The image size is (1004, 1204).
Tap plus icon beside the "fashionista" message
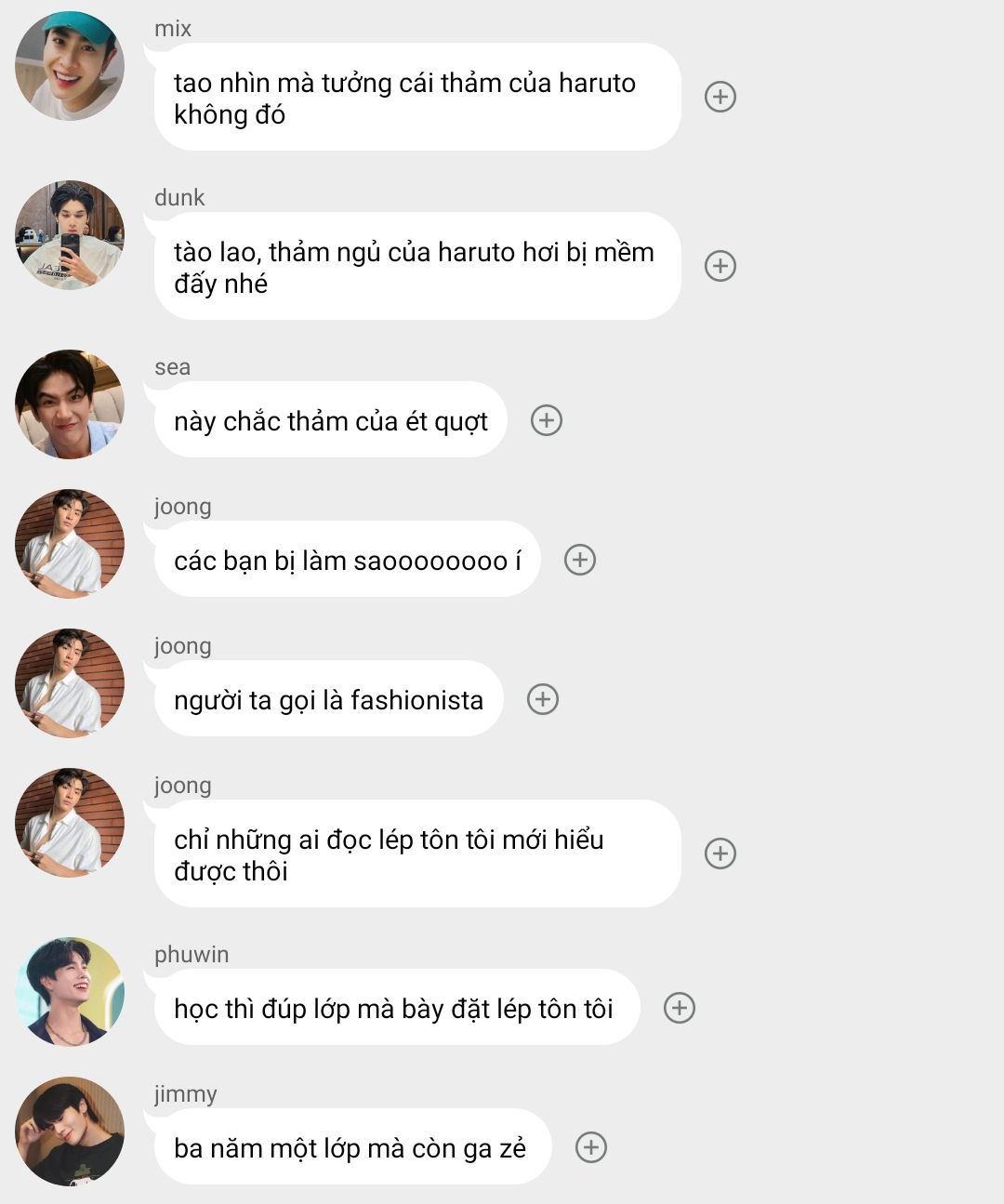[543, 699]
